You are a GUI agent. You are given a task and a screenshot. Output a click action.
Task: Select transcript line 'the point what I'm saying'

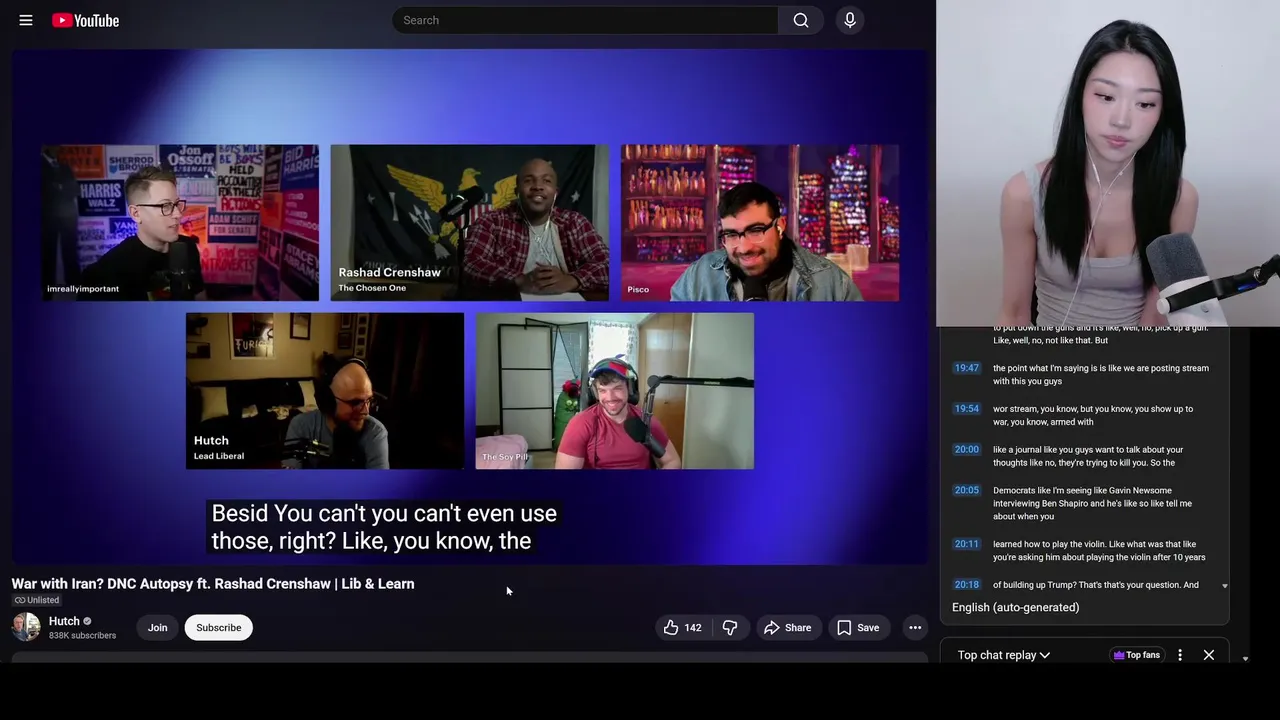point(1101,374)
